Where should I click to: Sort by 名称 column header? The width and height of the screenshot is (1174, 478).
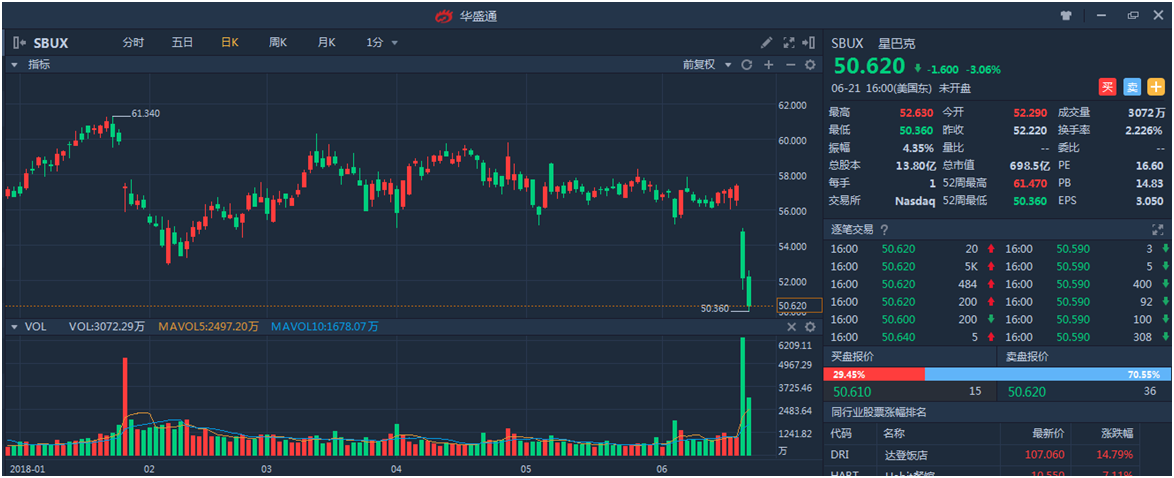coord(894,433)
